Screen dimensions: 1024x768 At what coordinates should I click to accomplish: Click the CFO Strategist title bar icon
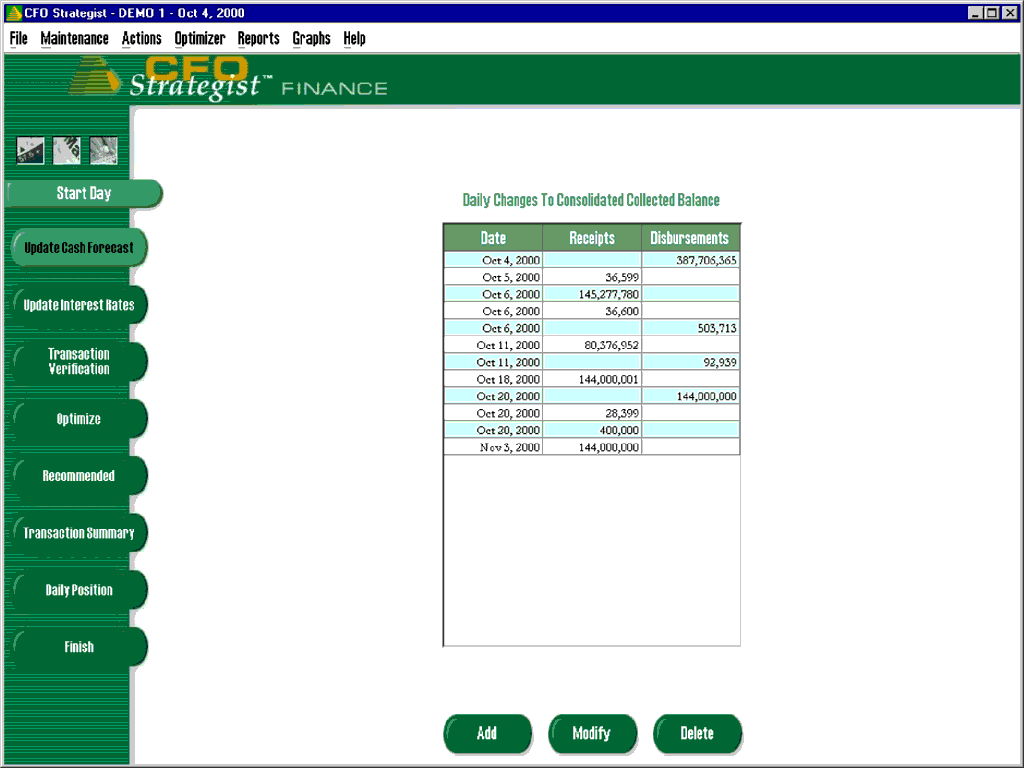[x=13, y=13]
